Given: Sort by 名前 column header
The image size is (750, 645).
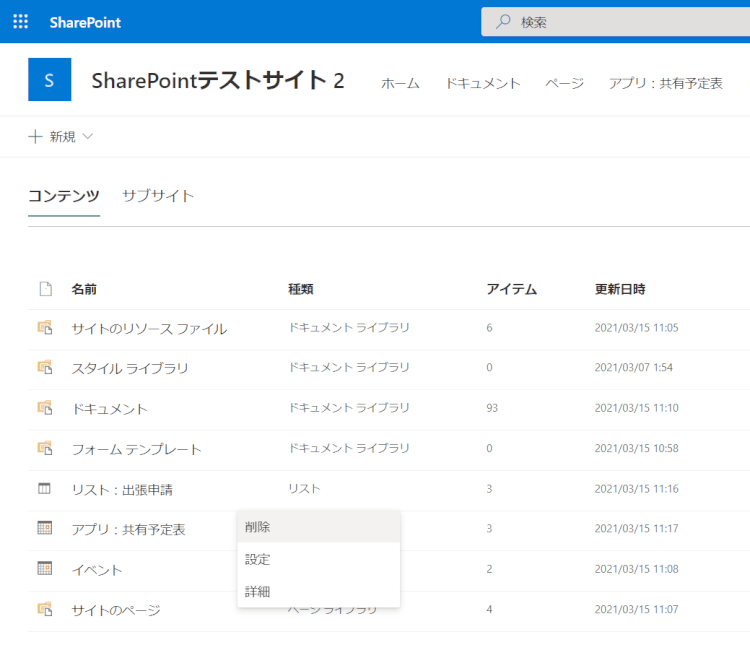Looking at the screenshot, I should click(84, 289).
